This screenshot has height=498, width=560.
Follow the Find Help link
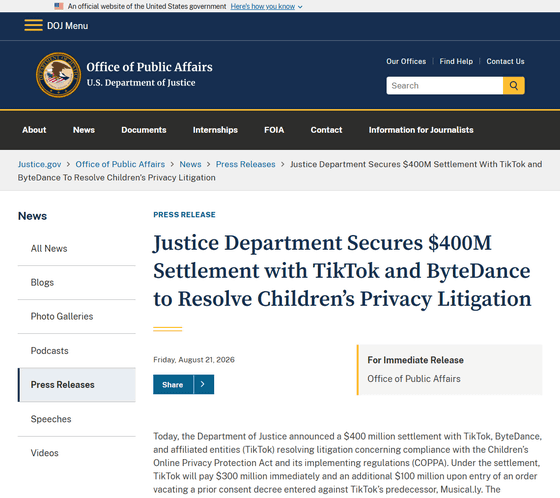click(x=456, y=61)
